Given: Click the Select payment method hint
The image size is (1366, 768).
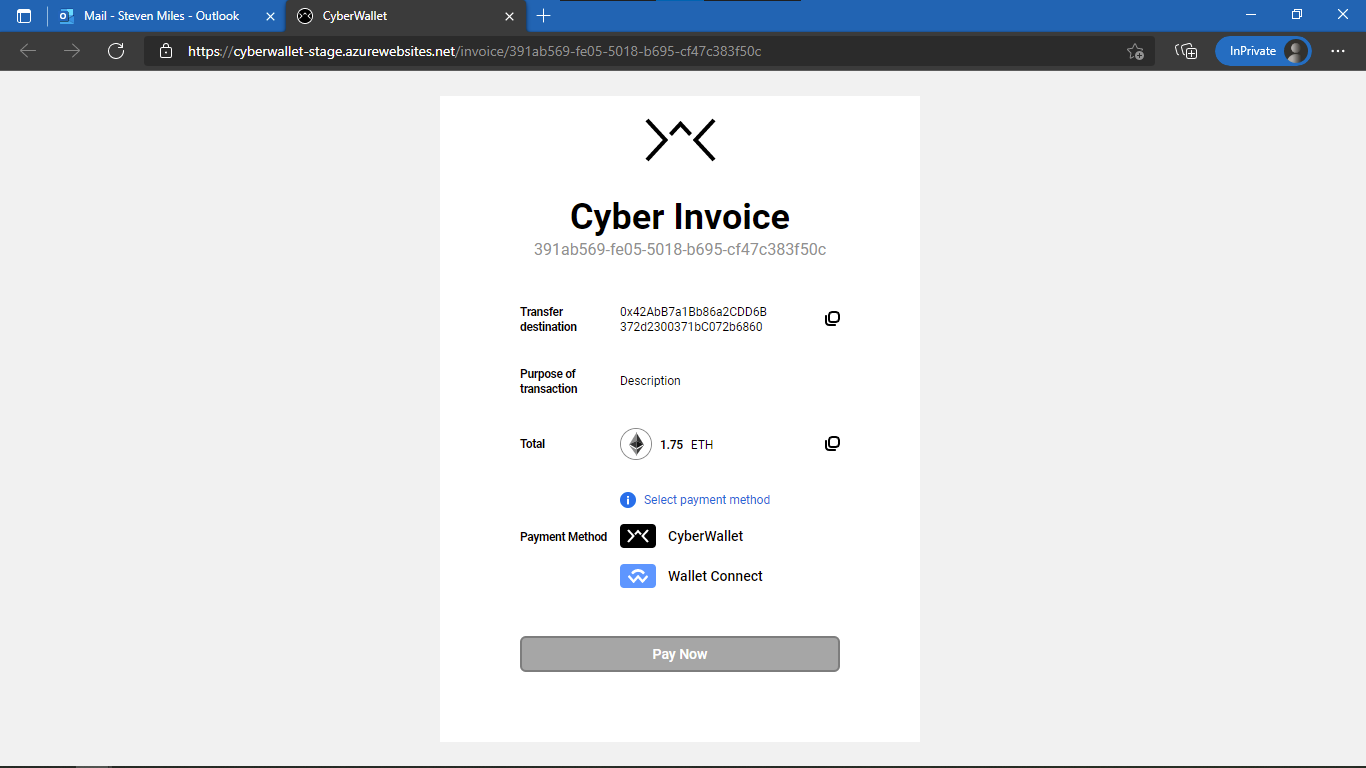Looking at the screenshot, I should pyautogui.click(x=707, y=500).
